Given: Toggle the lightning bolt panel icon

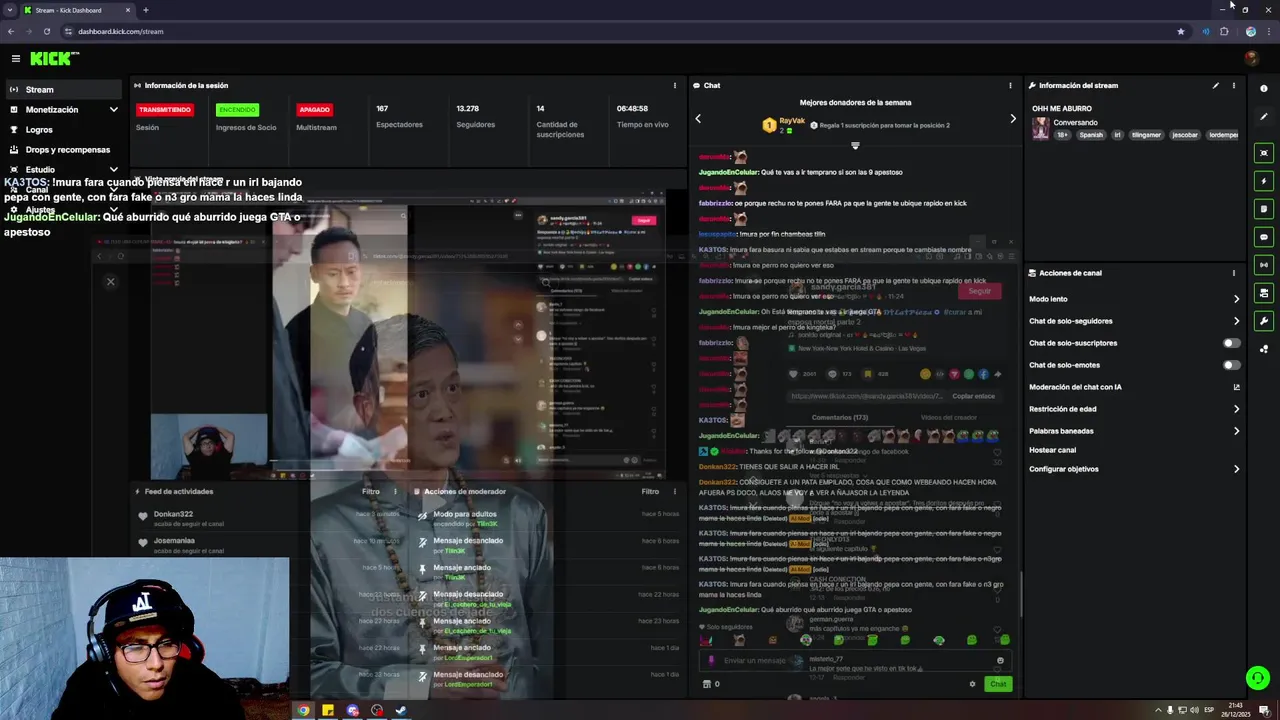Looking at the screenshot, I should pos(1264,181).
